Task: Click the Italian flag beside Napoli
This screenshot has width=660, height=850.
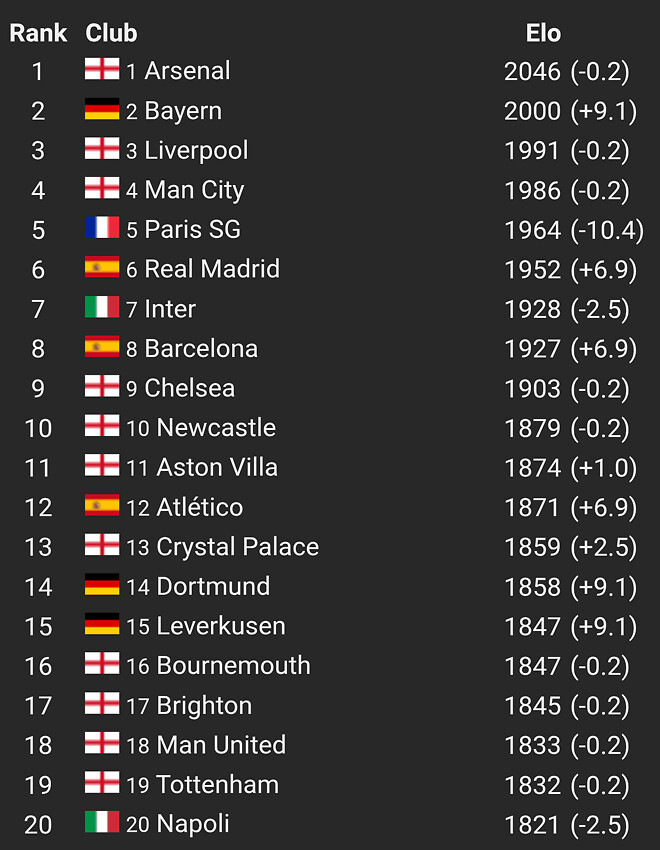Action: coord(102,822)
